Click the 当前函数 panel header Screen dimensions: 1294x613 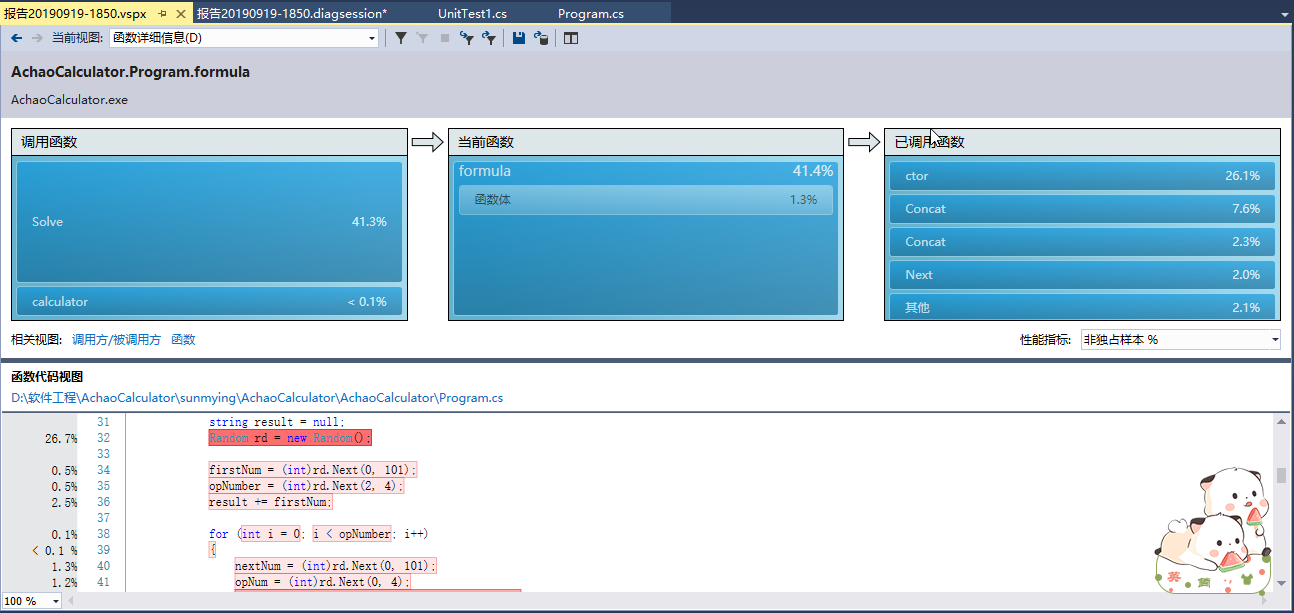646,142
